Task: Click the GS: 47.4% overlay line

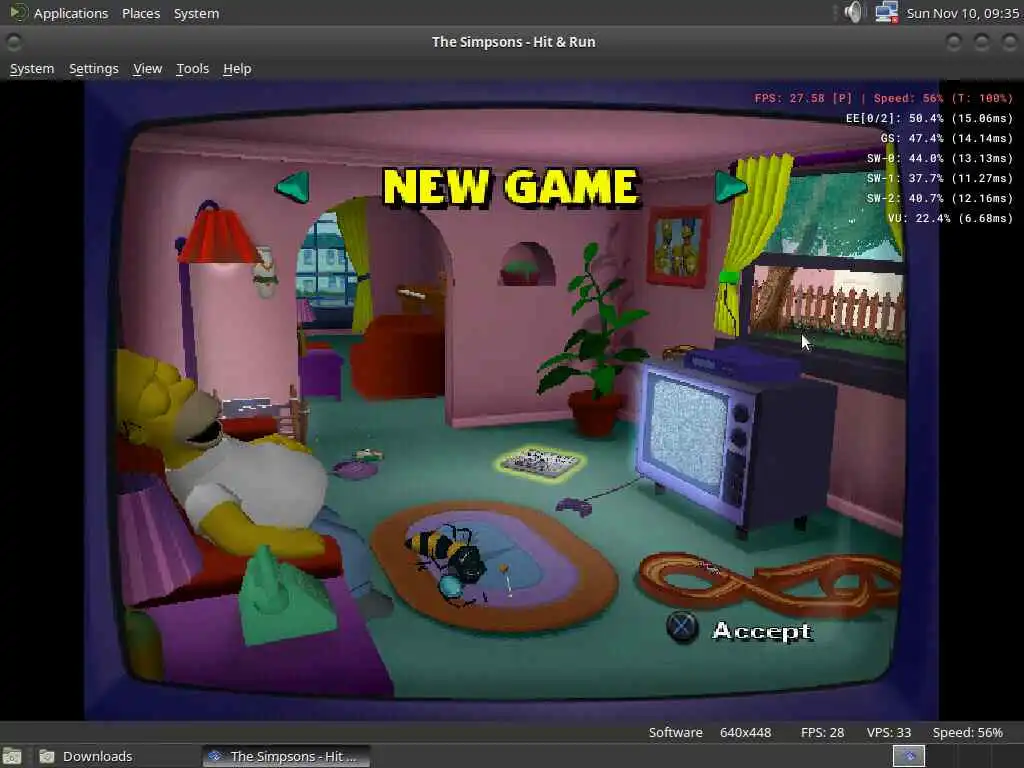Action: [946, 138]
